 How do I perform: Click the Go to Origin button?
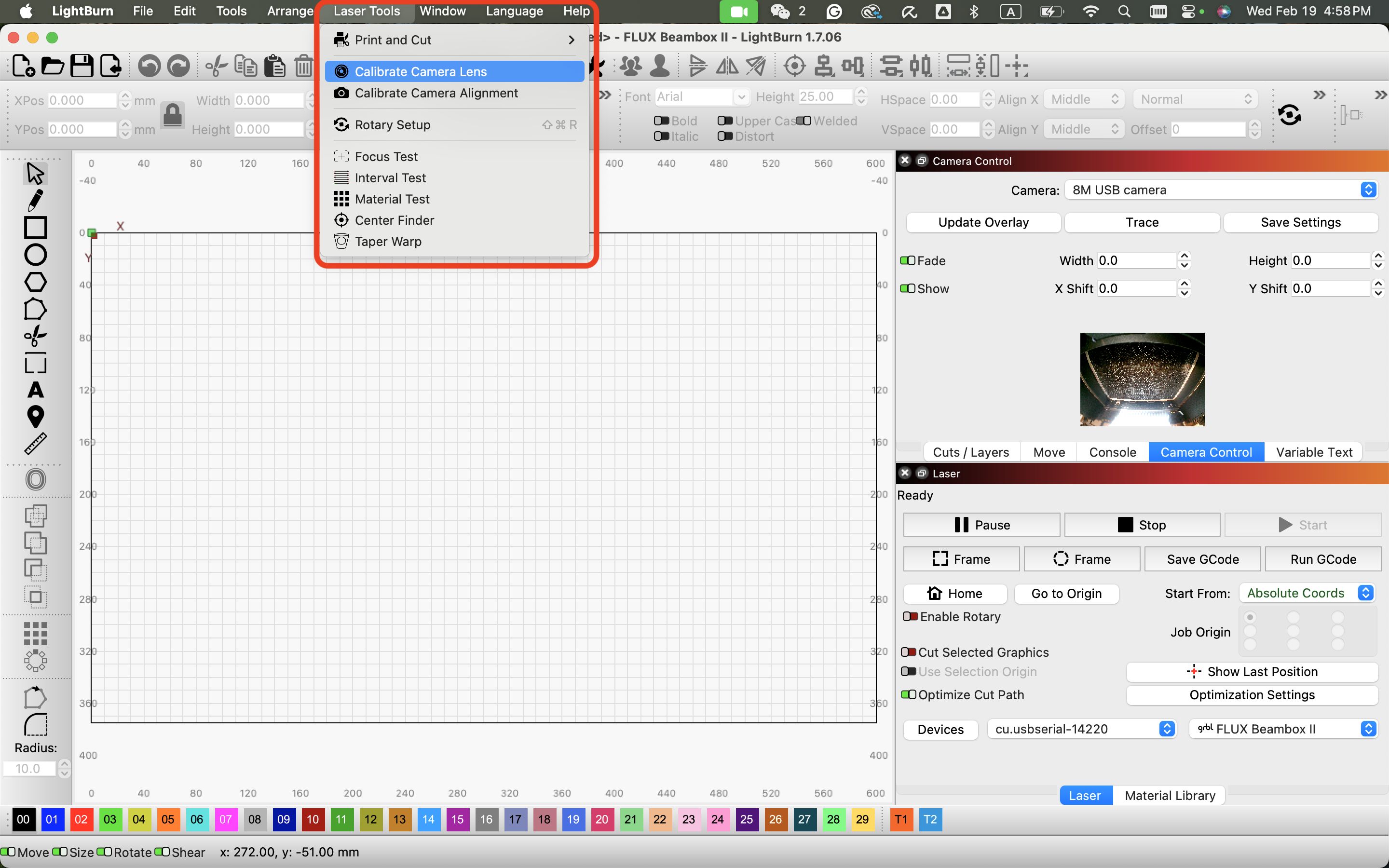click(1066, 594)
